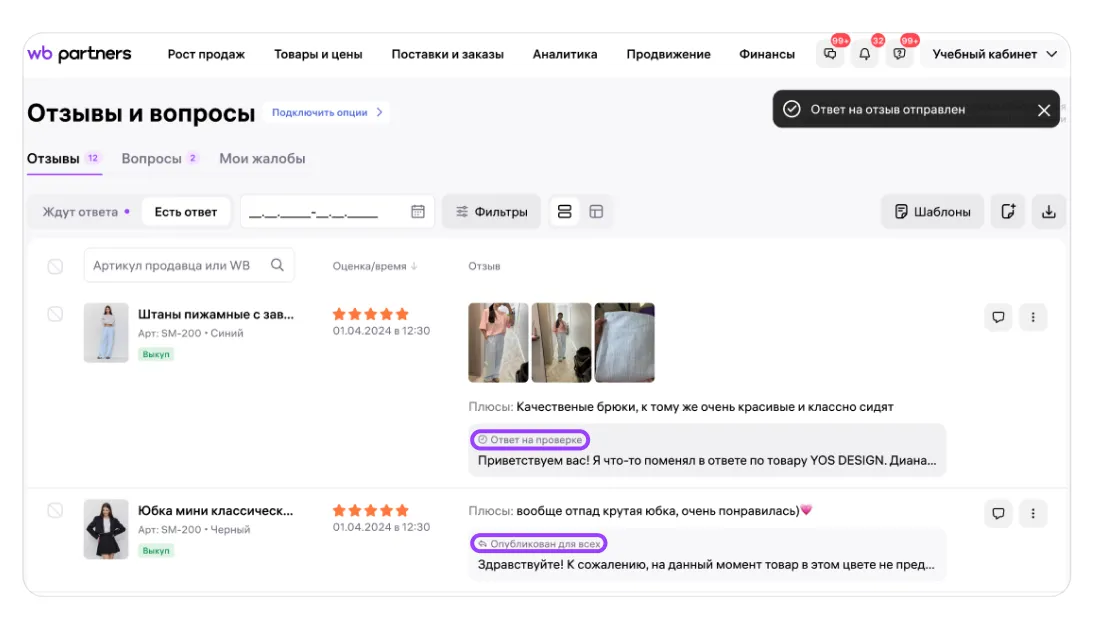Open reply icon for Штаны пижамные review
This screenshot has width=1093, height=628.
click(x=998, y=318)
